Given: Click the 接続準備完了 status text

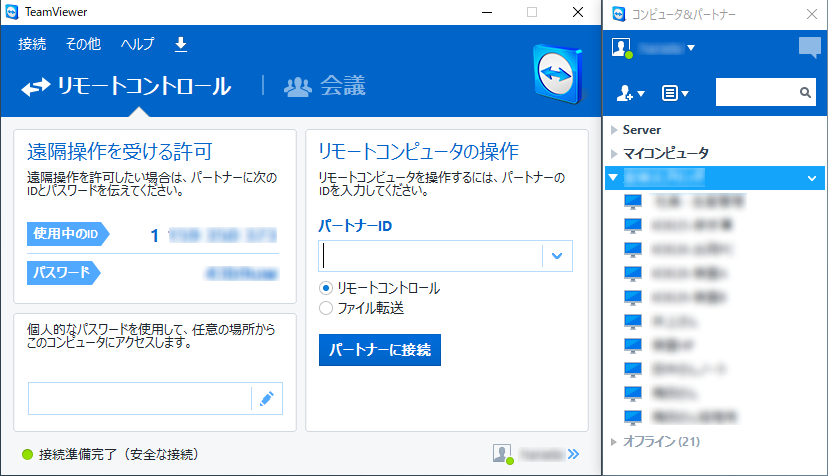Looking at the screenshot, I should point(119,454).
